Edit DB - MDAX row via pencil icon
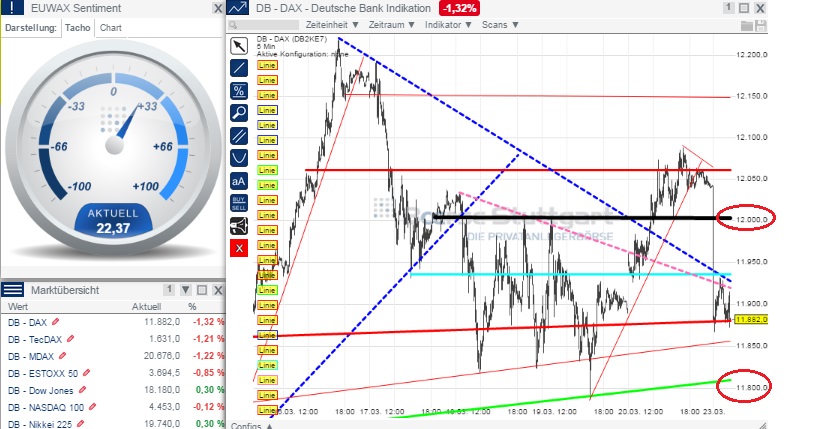The image size is (816, 429). tap(62, 356)
